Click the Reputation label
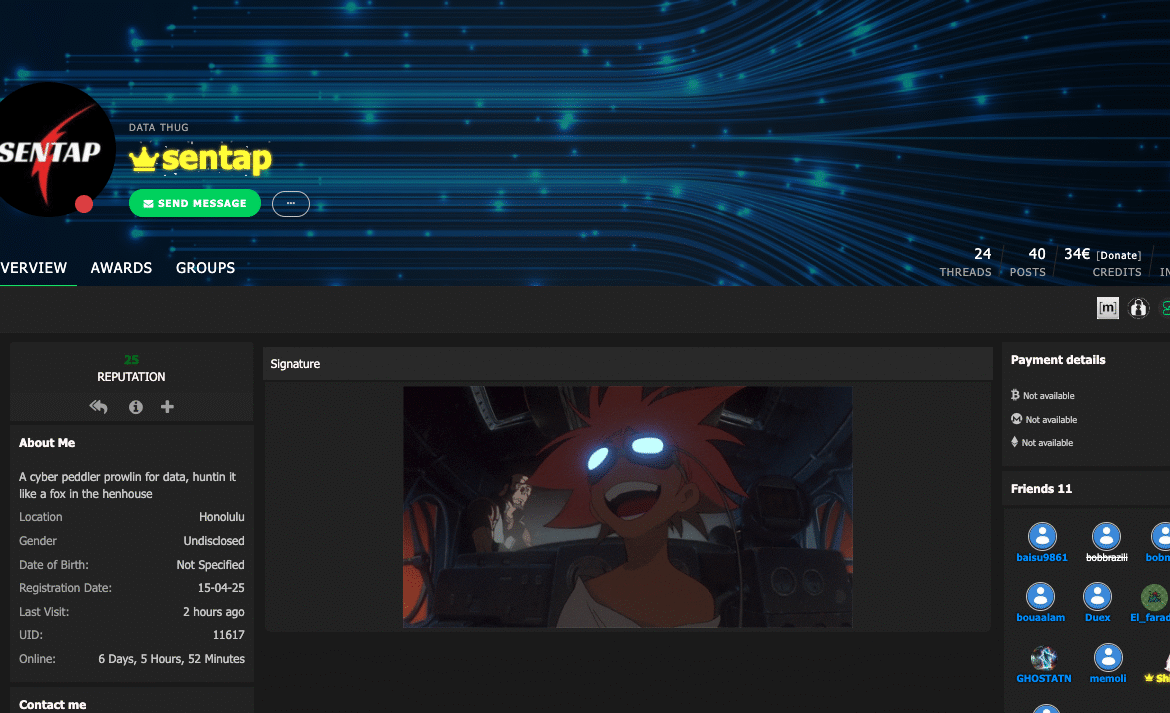 pos(131,377)
